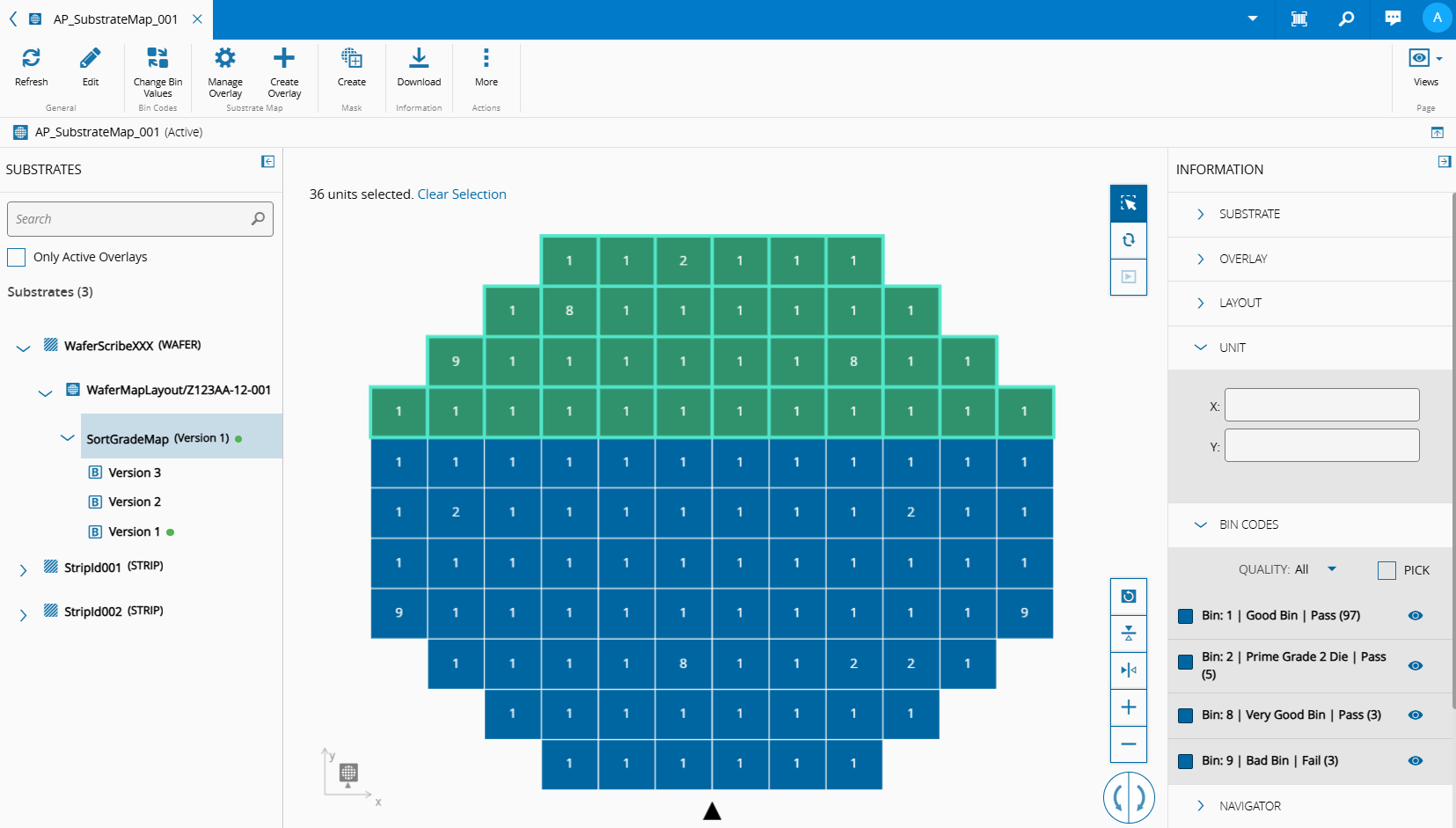Click the Download information icon
Screen dimensions: 1456x828
[419, 58]
